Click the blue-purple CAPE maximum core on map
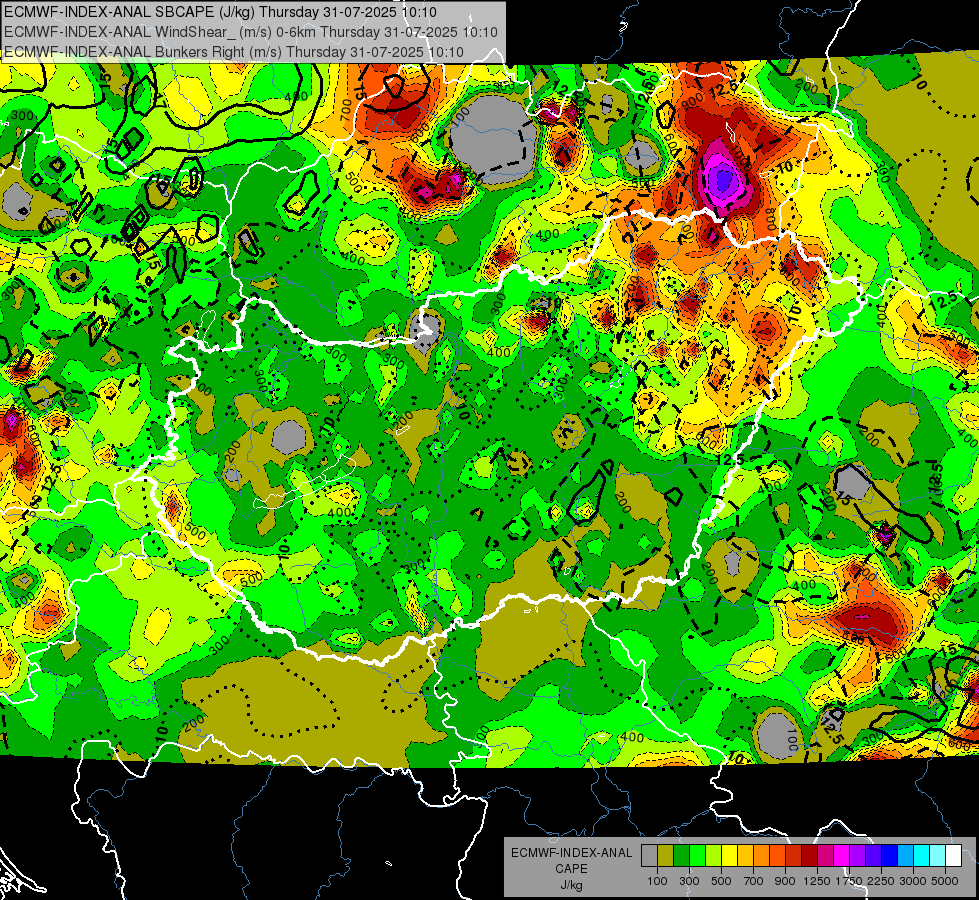Viewport: 979px width, 900px height. tap(724, 179)
